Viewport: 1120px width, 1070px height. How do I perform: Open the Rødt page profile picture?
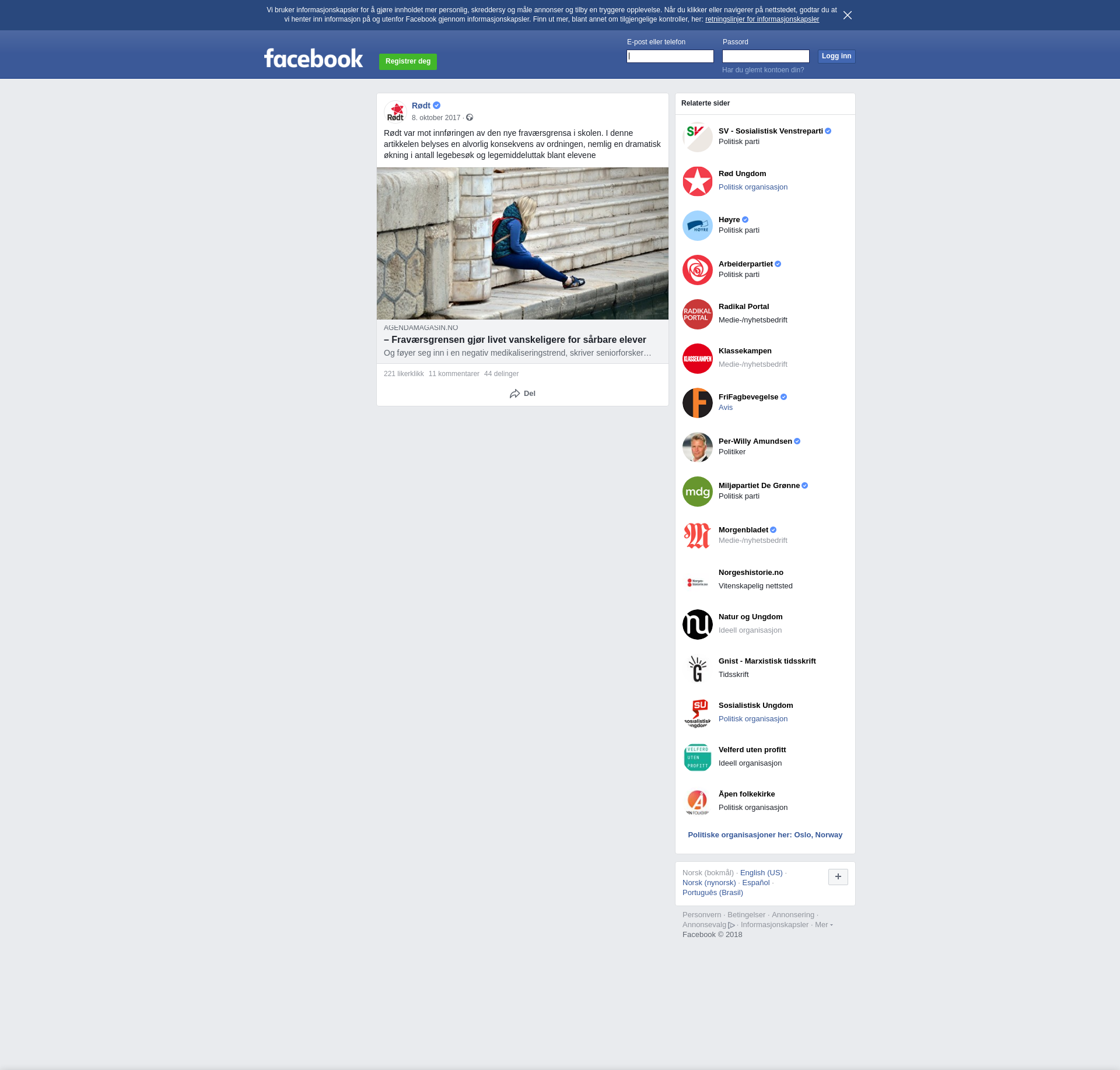[x=395, y=112]
